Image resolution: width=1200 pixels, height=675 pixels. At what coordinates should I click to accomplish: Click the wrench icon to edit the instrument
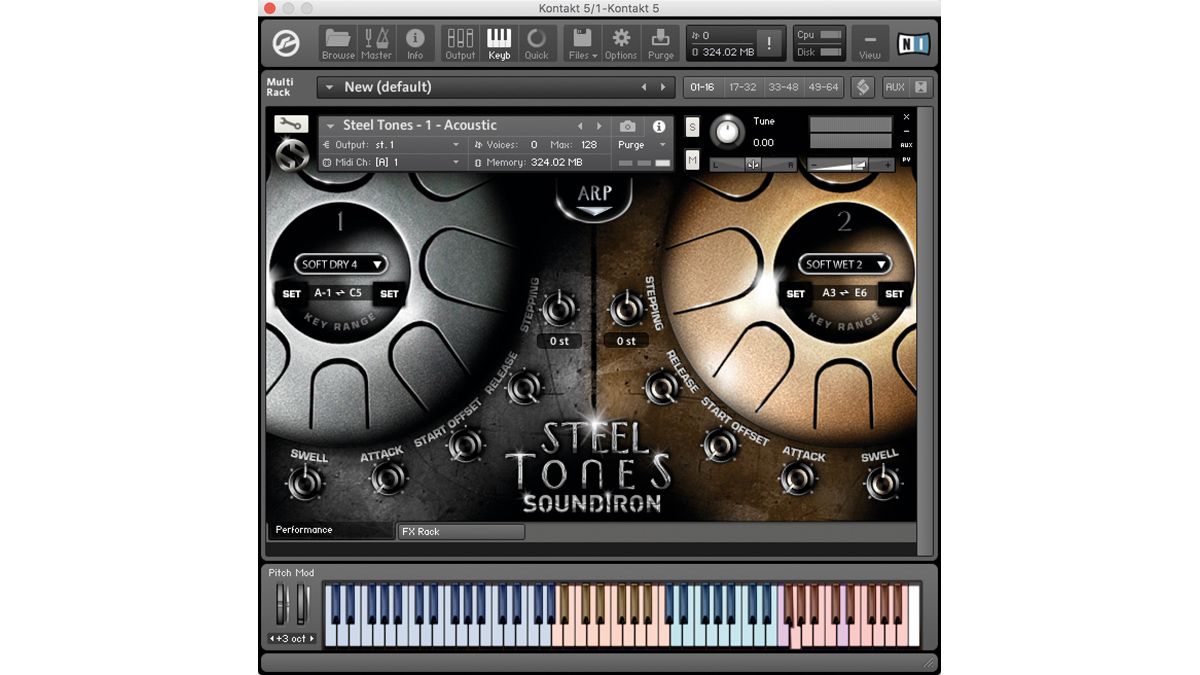pos(293,125)
